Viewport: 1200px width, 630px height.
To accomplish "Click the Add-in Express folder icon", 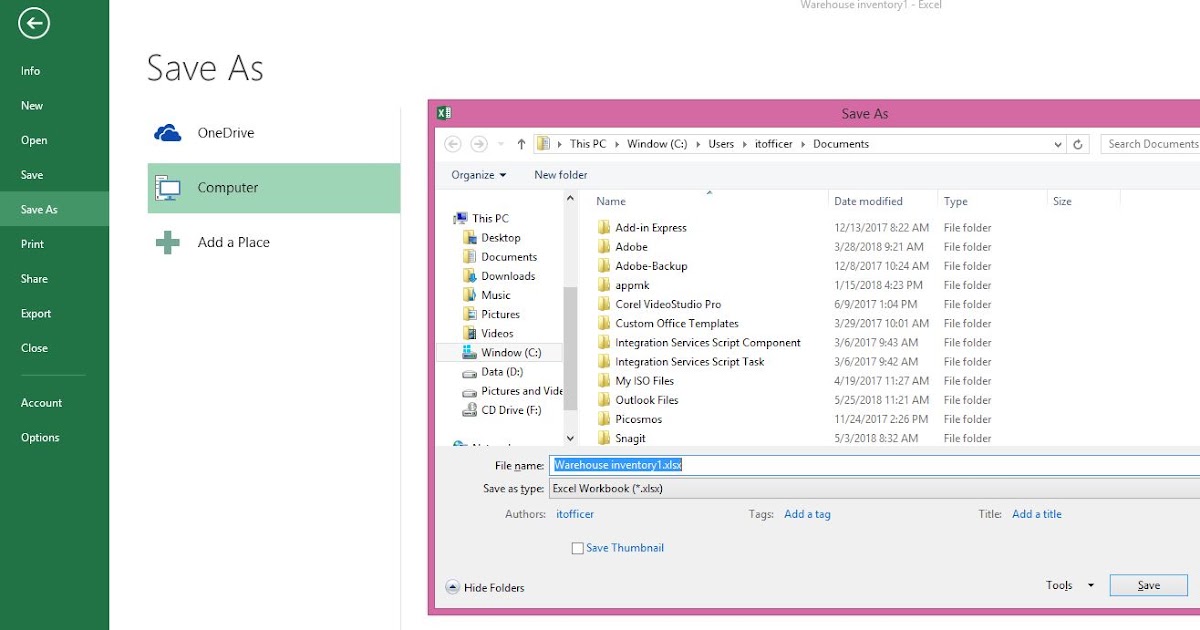I will [x=603, y=228].
